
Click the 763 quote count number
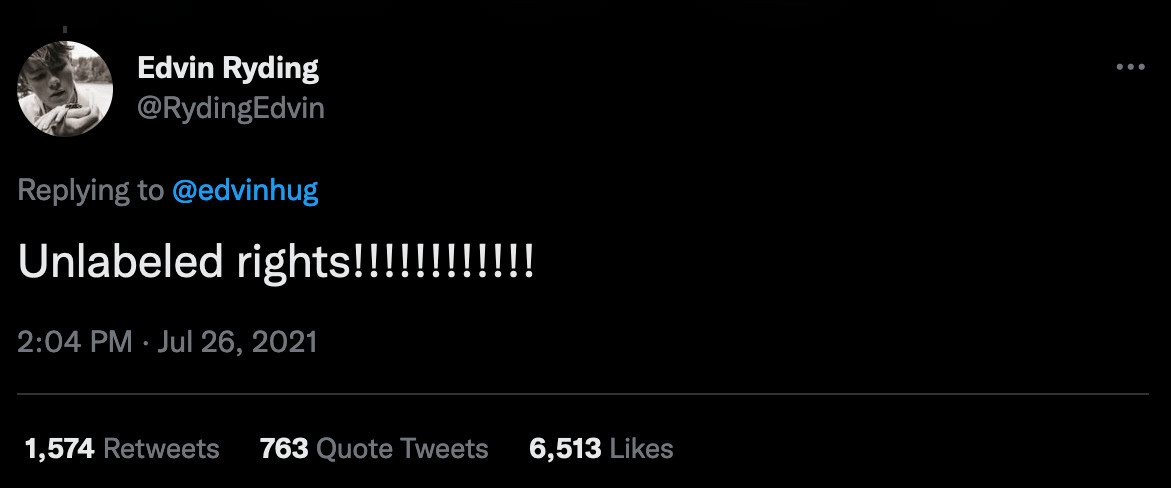click(283, 448)
